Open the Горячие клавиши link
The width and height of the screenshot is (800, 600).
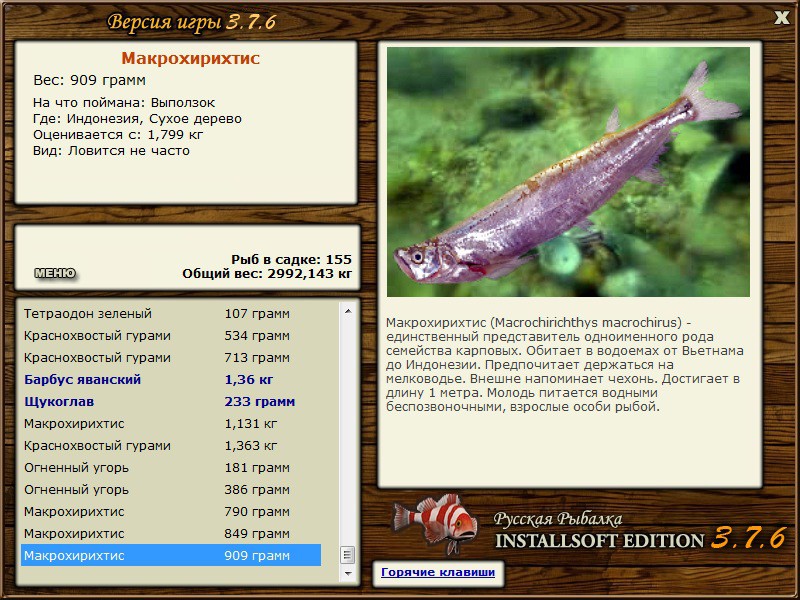438,572
